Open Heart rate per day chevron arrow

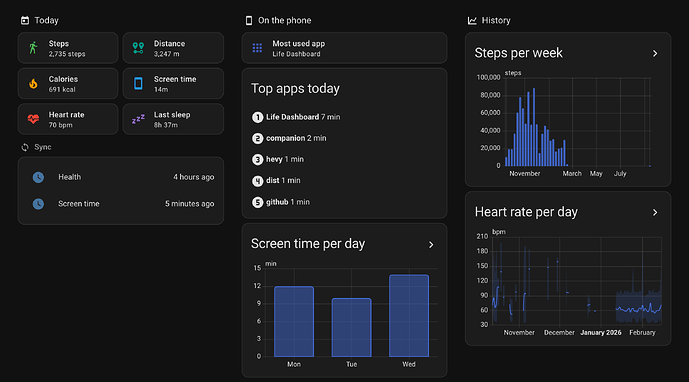[655, 213]
